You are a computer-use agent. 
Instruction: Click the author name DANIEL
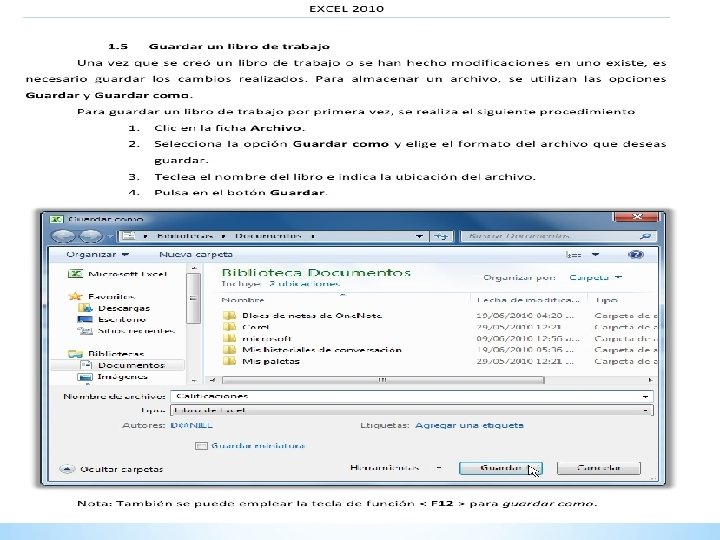pyautogui.click(x=191, y=425)
